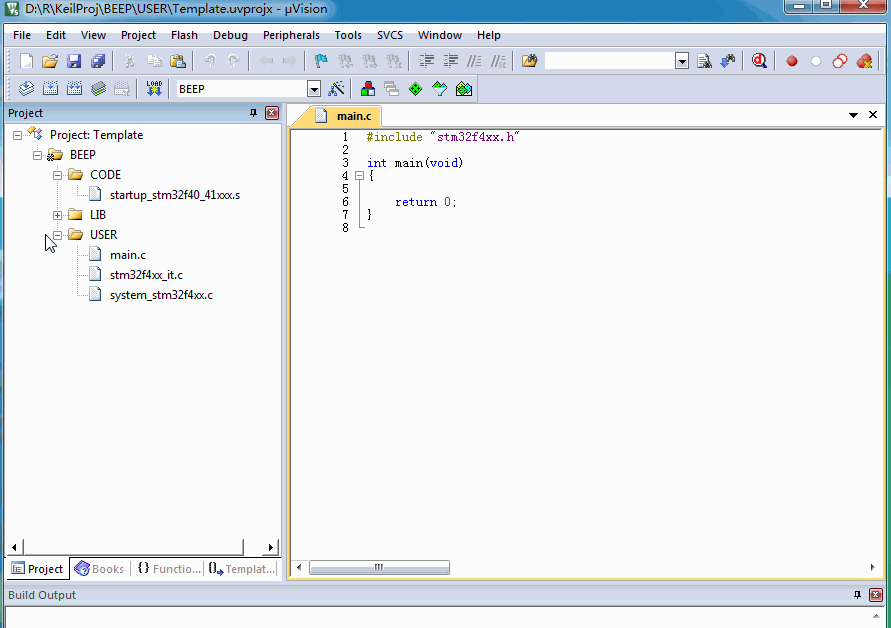Close the Project panel
Image resolution: width=891 pixels, height=628 pixels.
tap(272, 113)
